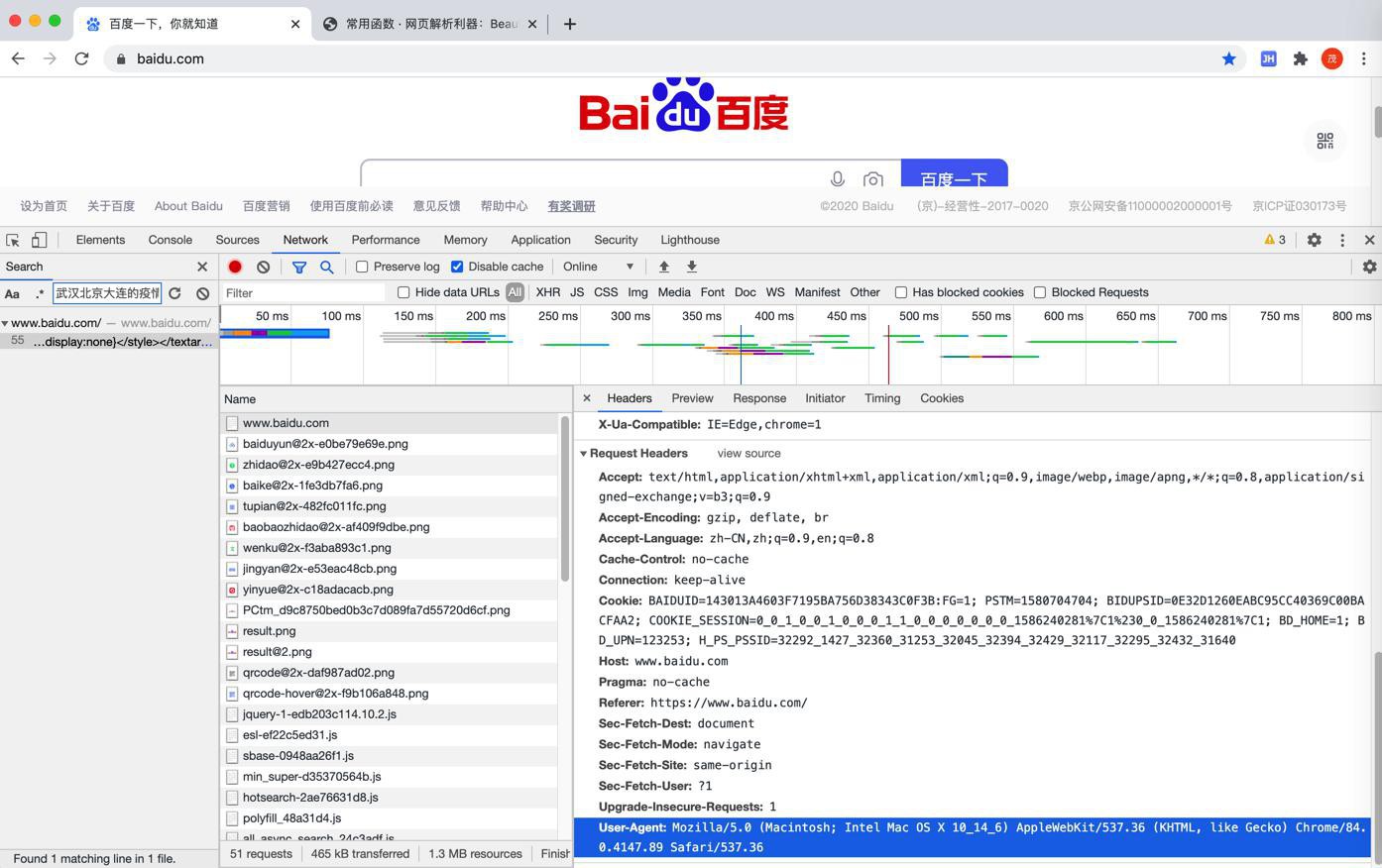Screen dimensions: 1382x868
Task: Open a new browser tab with plus
Action: coord(569,24)
